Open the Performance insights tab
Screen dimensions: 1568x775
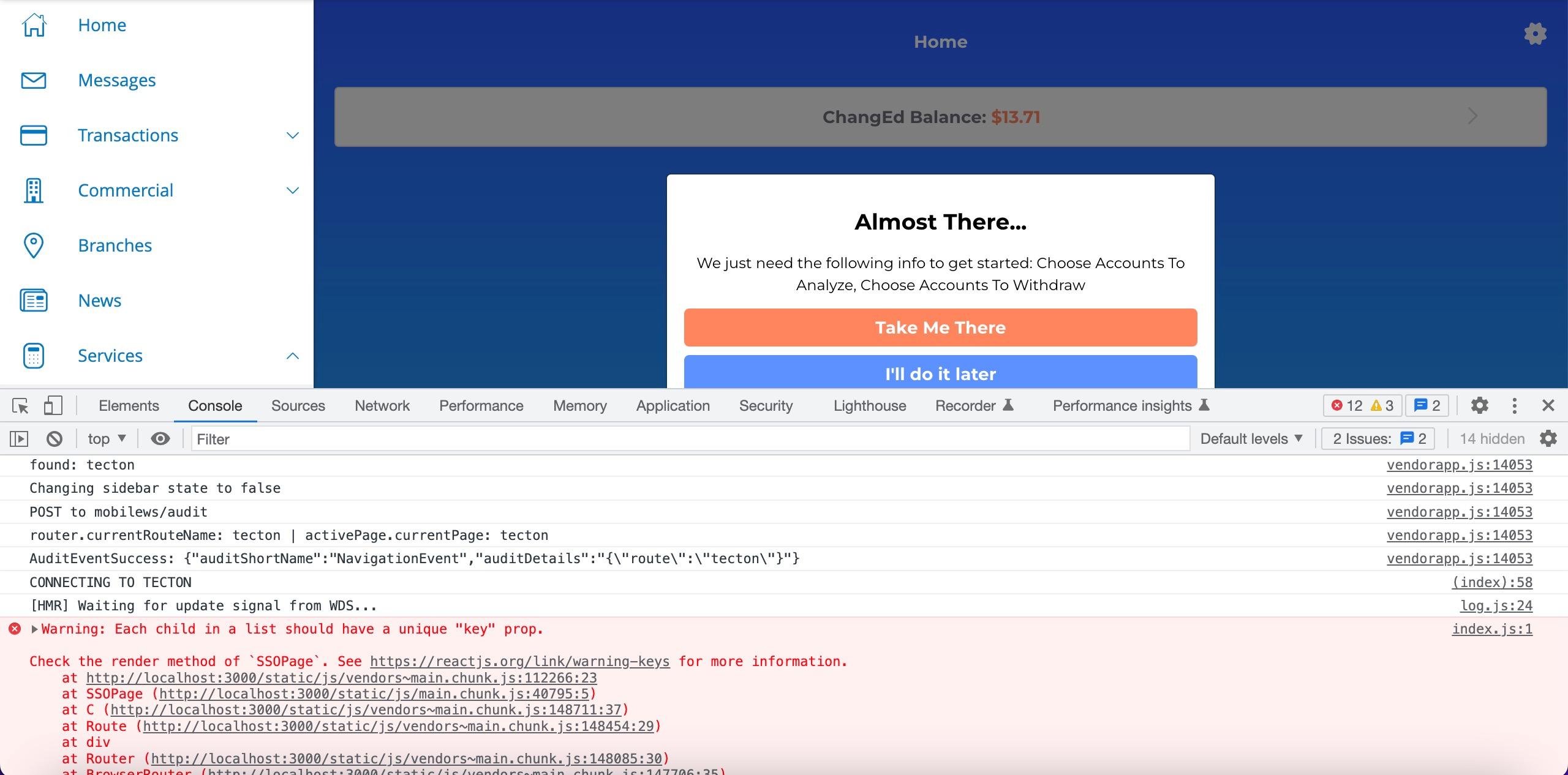1131,406
